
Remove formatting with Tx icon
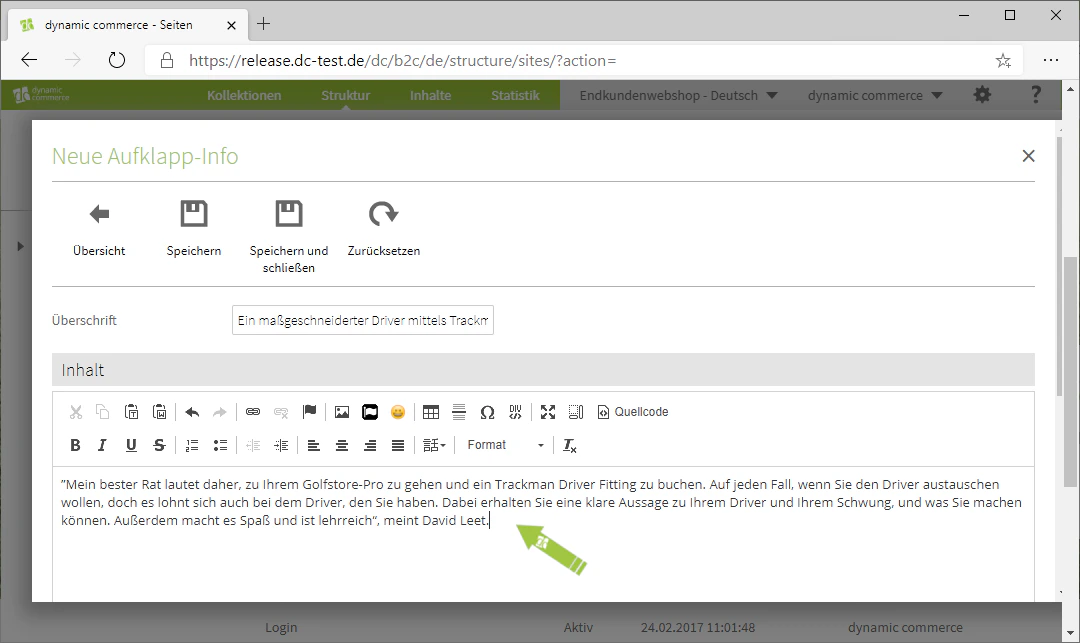[570, 445]
